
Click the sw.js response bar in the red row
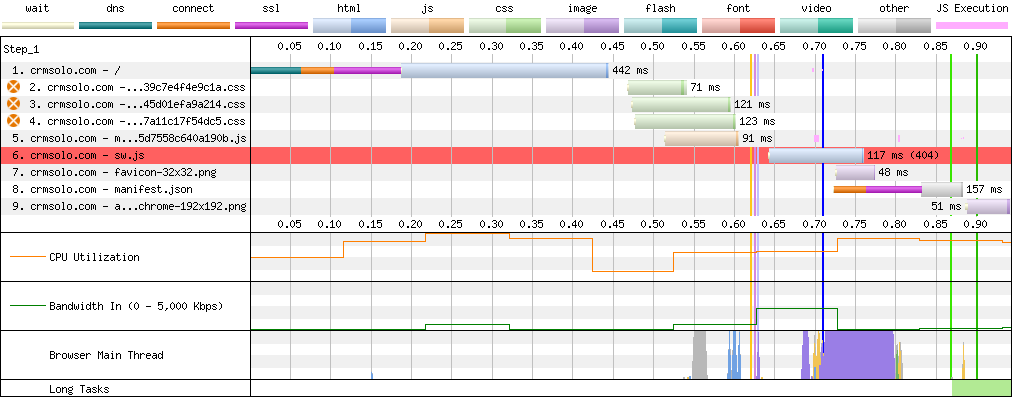point(816,156)
